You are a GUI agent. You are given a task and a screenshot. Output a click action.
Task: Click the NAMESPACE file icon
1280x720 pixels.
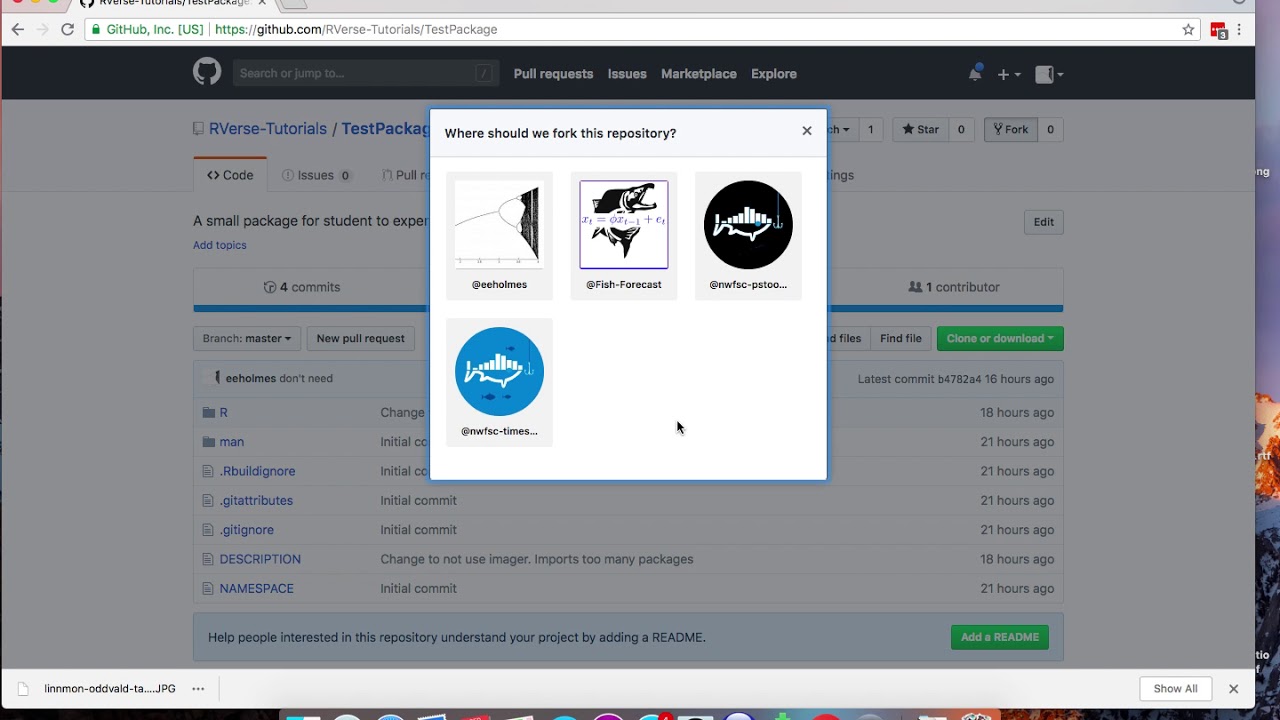[208, 589]
